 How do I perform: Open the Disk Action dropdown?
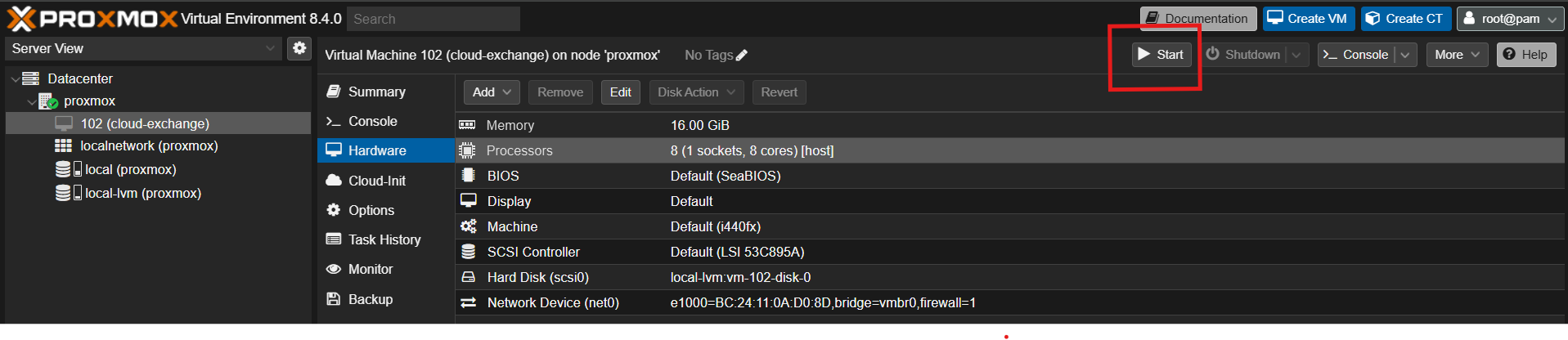pos(696,92)
